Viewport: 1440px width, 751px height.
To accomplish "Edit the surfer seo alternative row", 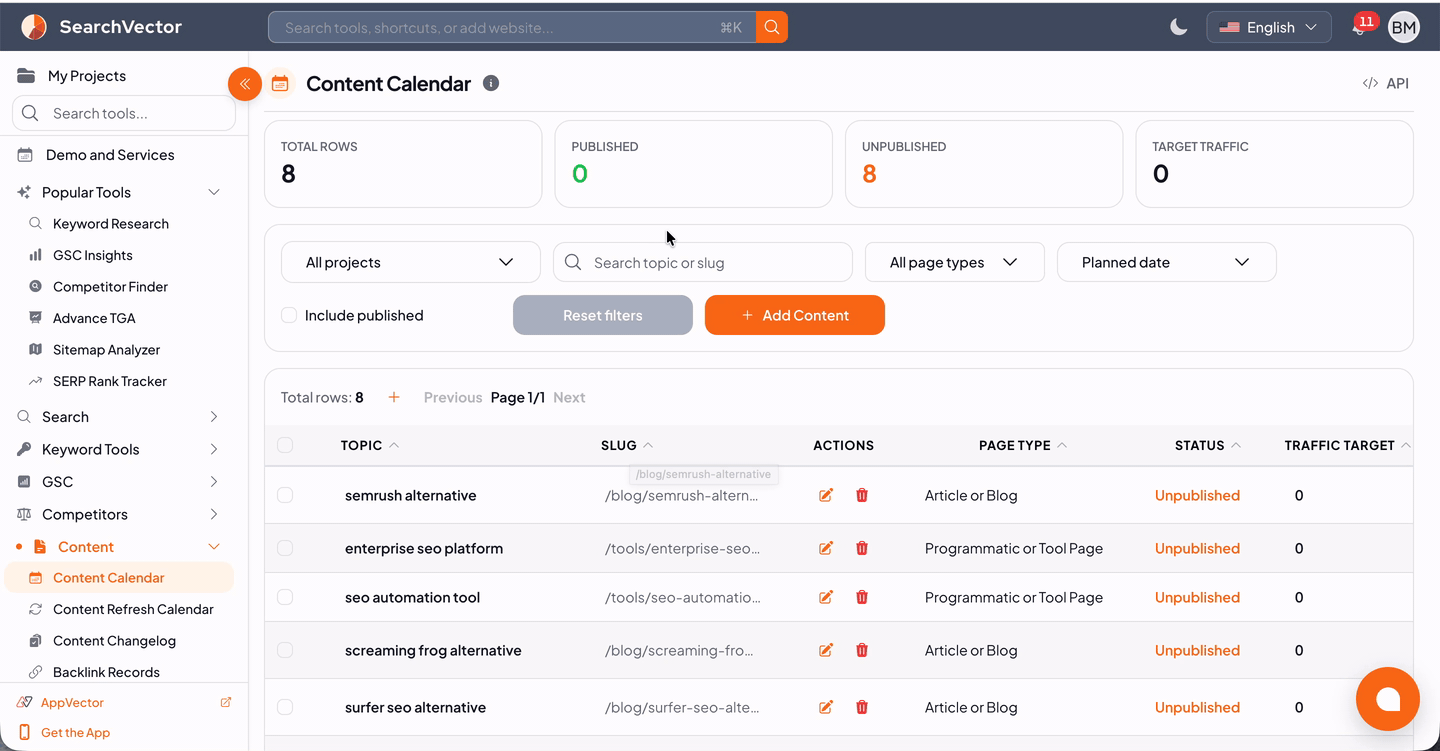I will coord(826,707).
